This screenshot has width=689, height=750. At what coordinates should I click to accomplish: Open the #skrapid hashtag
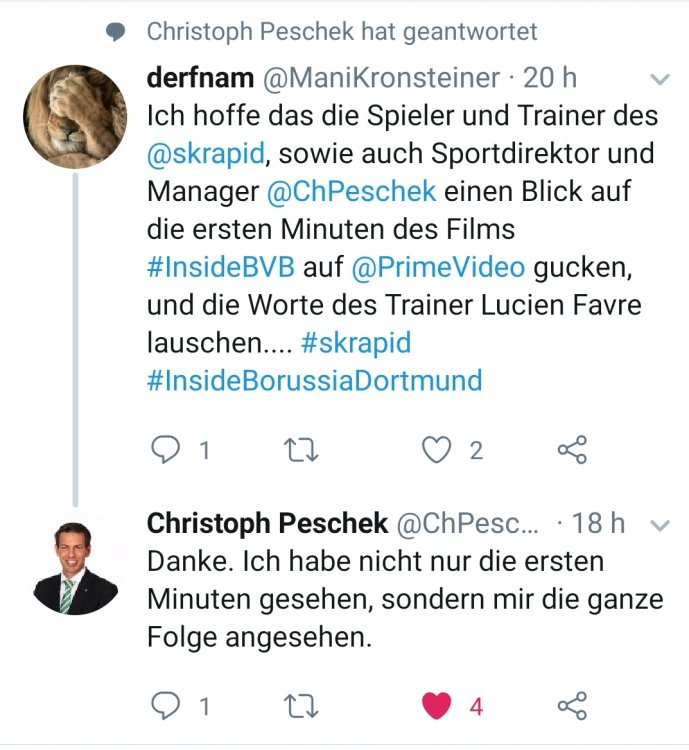pyautogui.click(x=355, y=343)
